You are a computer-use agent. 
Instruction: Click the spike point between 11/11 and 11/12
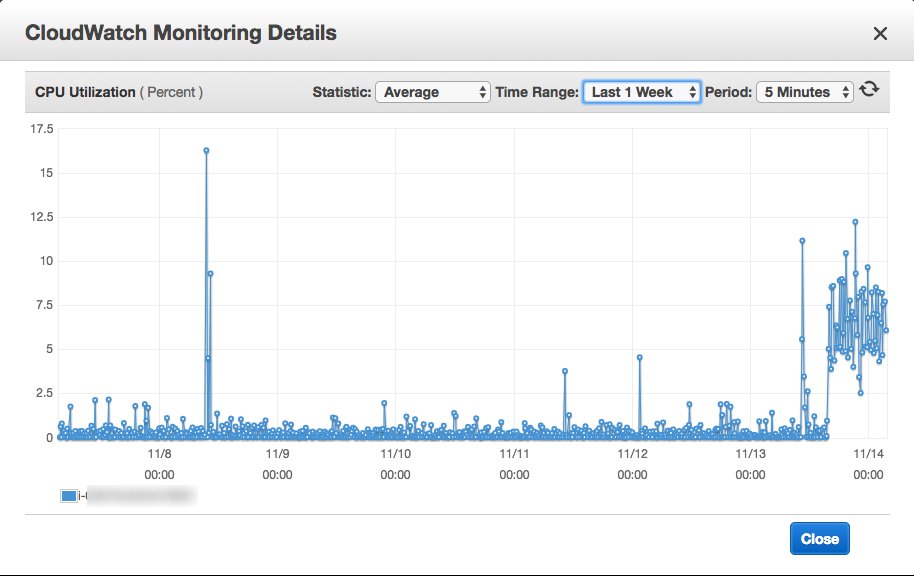coord(565,371)
